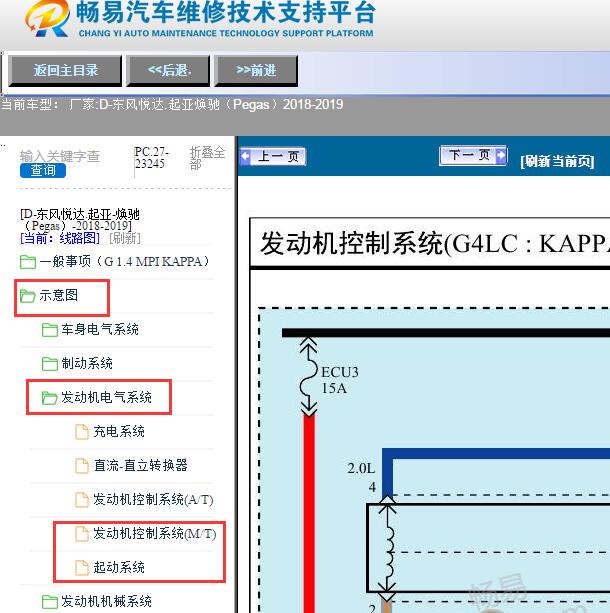
Task: Click the 刷新当前页 link
Action: 557,161
